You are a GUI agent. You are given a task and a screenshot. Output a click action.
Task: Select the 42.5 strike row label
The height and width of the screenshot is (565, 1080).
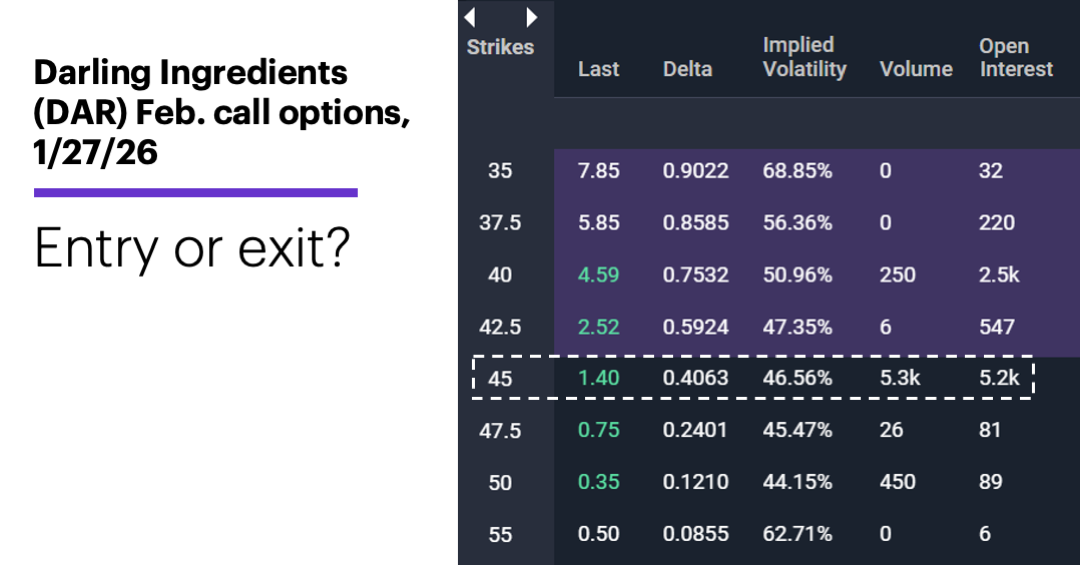tap(500, 327)
